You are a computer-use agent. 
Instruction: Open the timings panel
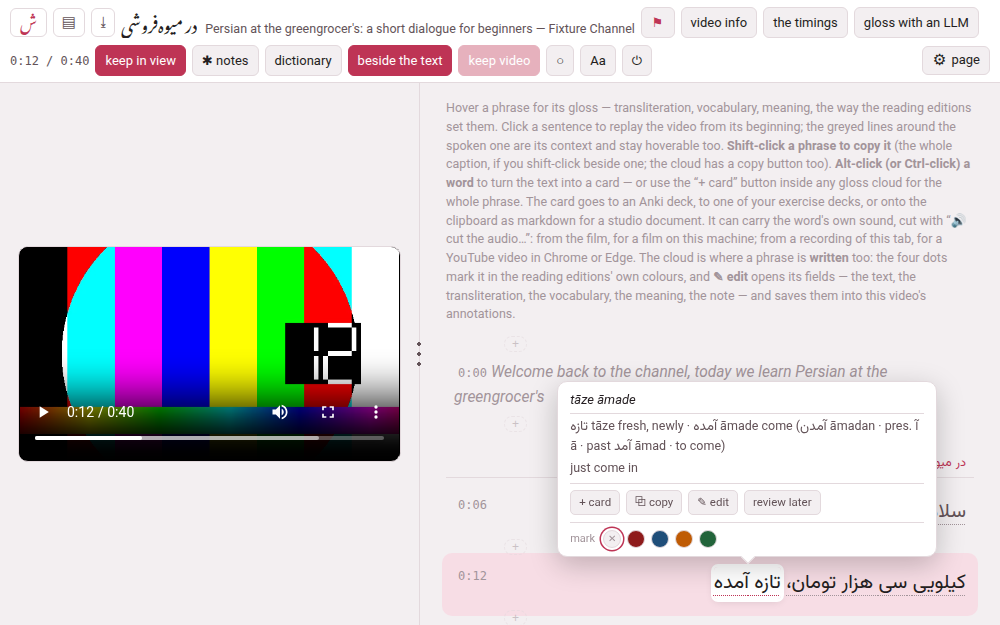coord(805,23)
